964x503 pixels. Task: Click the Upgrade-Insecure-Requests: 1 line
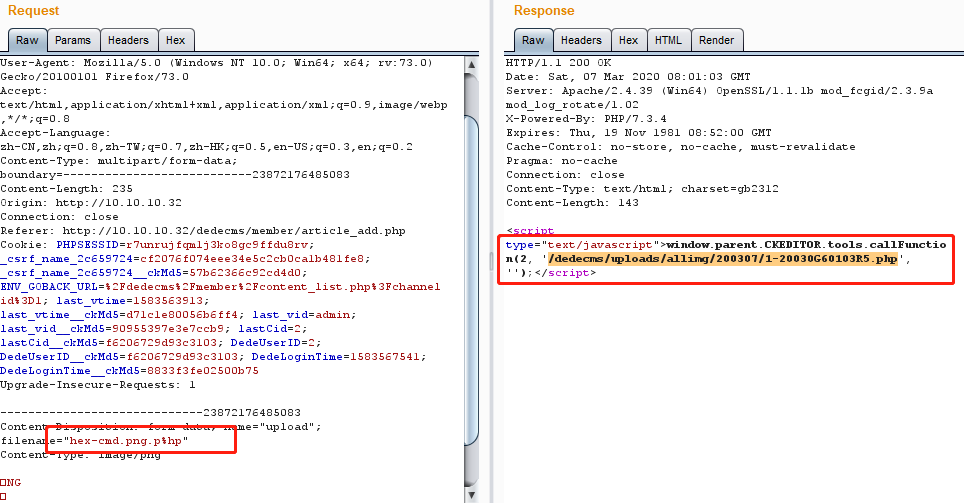coord(98,384)
